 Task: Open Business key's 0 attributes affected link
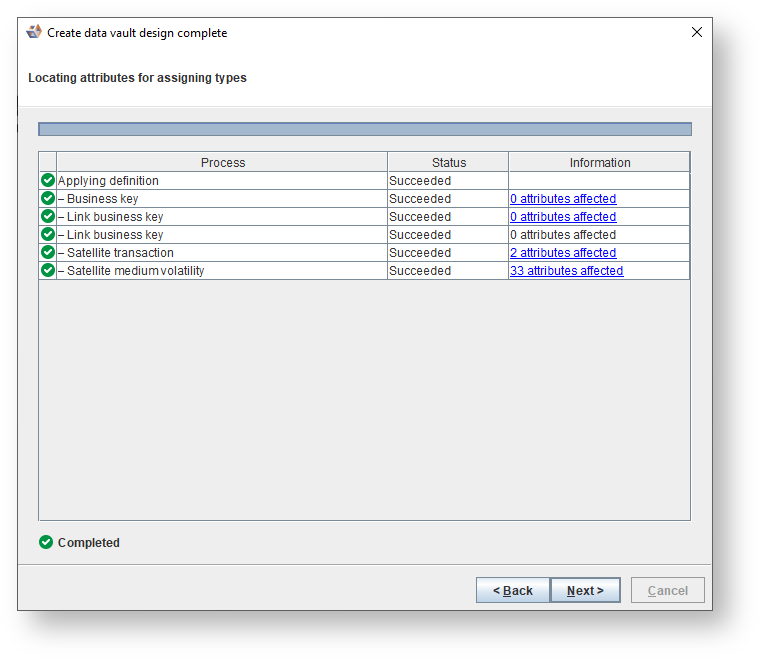[563, 199]
